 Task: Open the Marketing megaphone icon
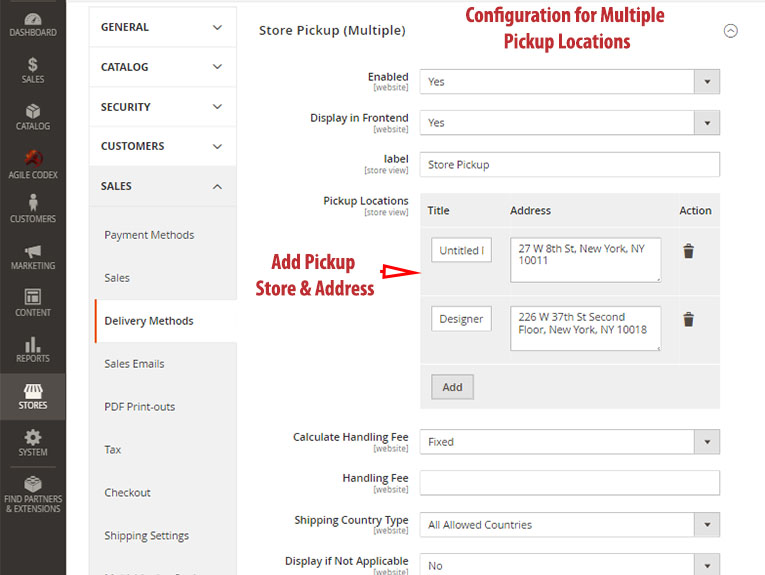[33, 256]
